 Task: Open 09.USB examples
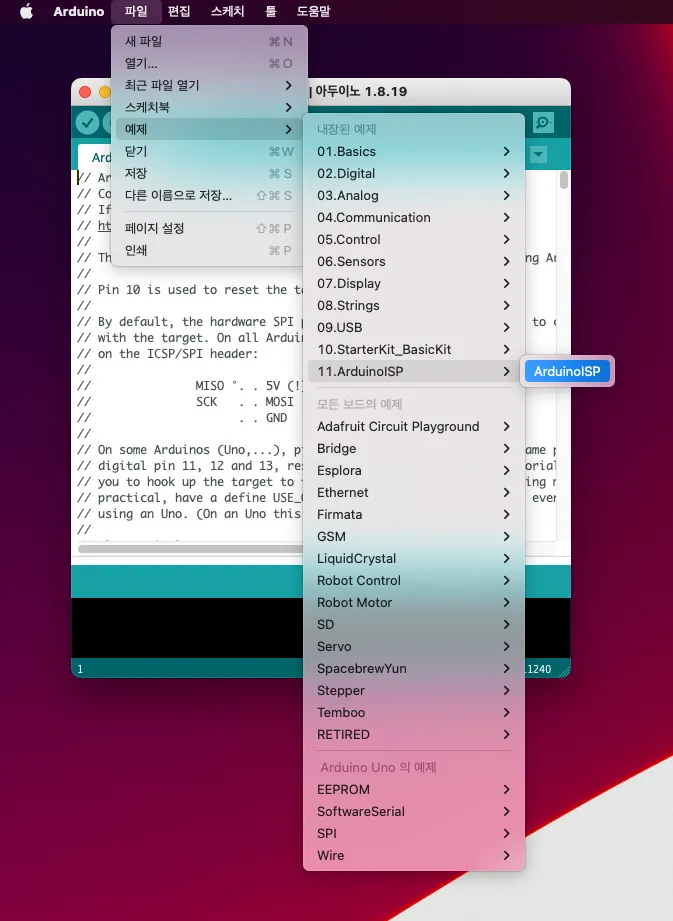pyautogui.click(x=413, y=328)
